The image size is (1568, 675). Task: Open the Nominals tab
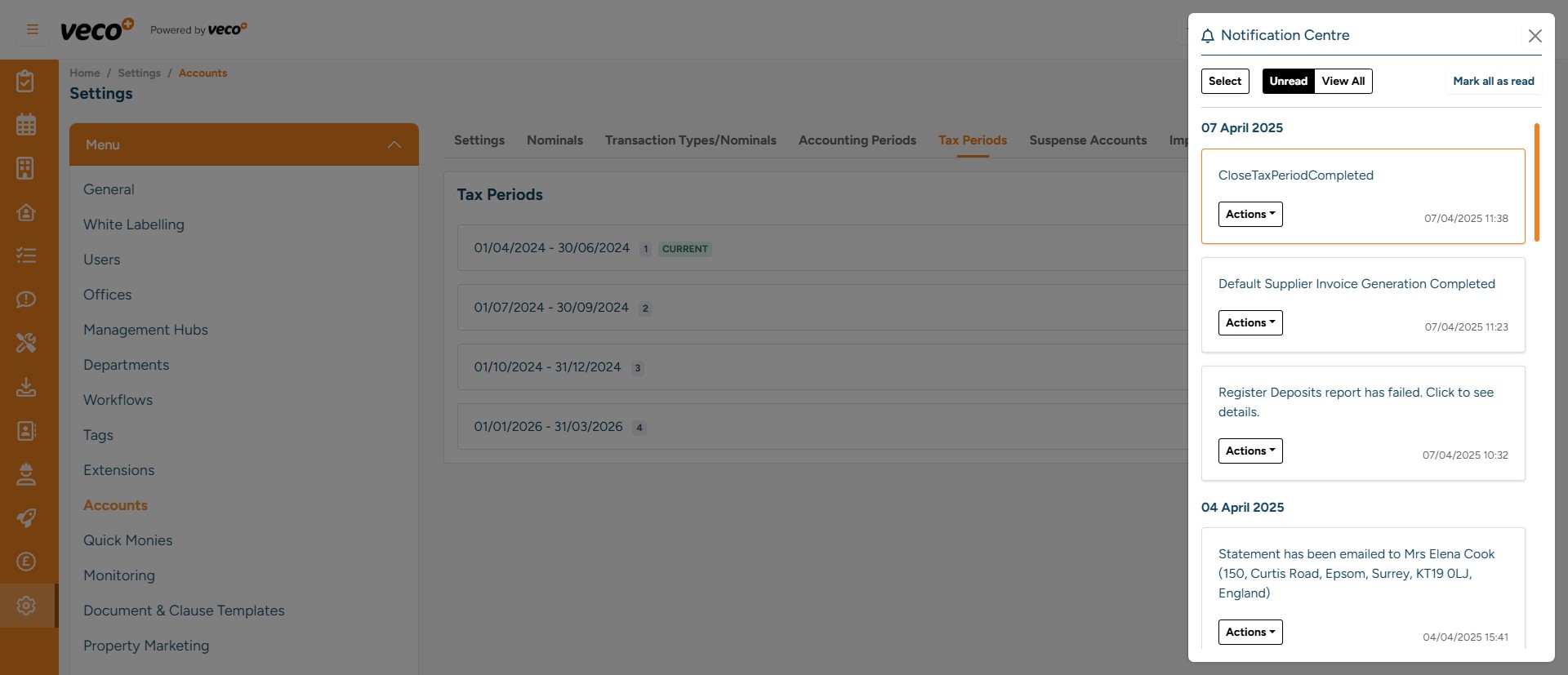click(x=555, y=140)
